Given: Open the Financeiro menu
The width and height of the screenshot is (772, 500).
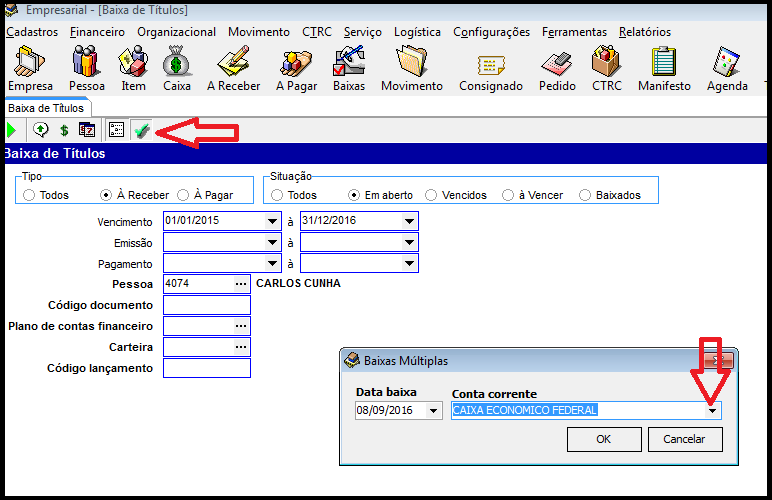Looking at the screenshot, I should [97, 32].
